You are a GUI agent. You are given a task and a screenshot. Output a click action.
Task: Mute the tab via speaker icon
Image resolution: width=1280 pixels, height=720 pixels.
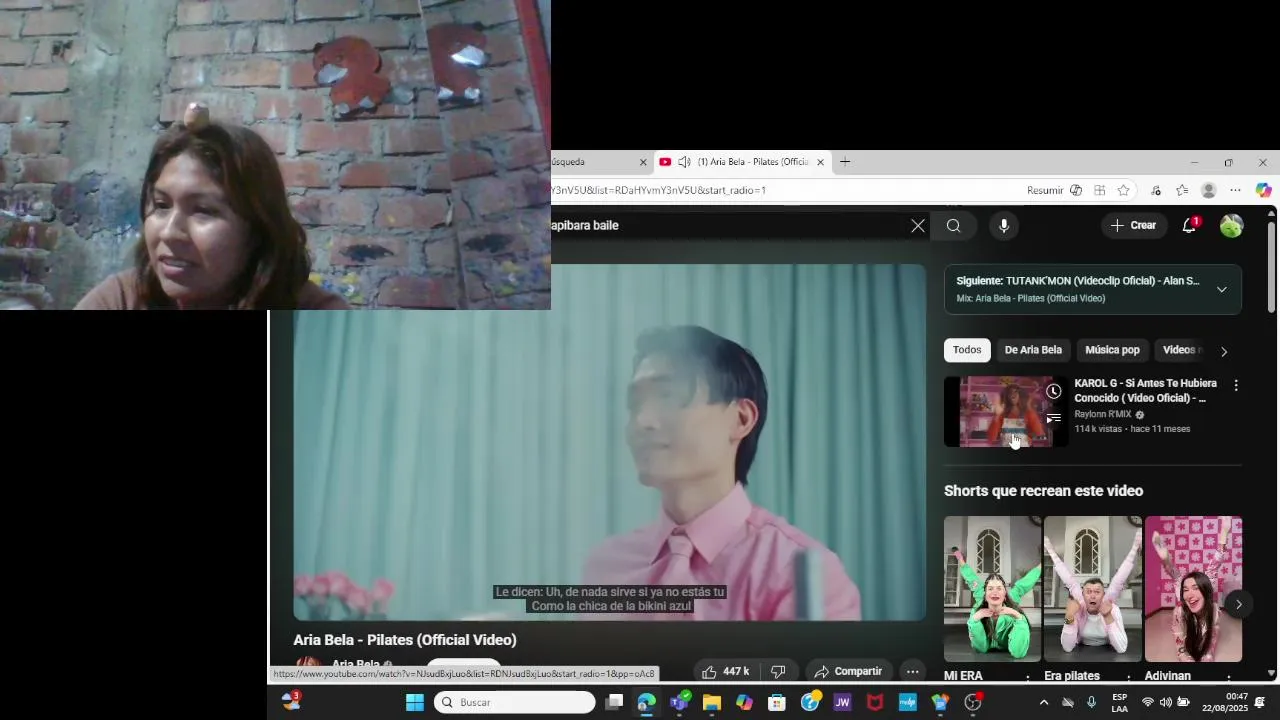pos(684,162)
